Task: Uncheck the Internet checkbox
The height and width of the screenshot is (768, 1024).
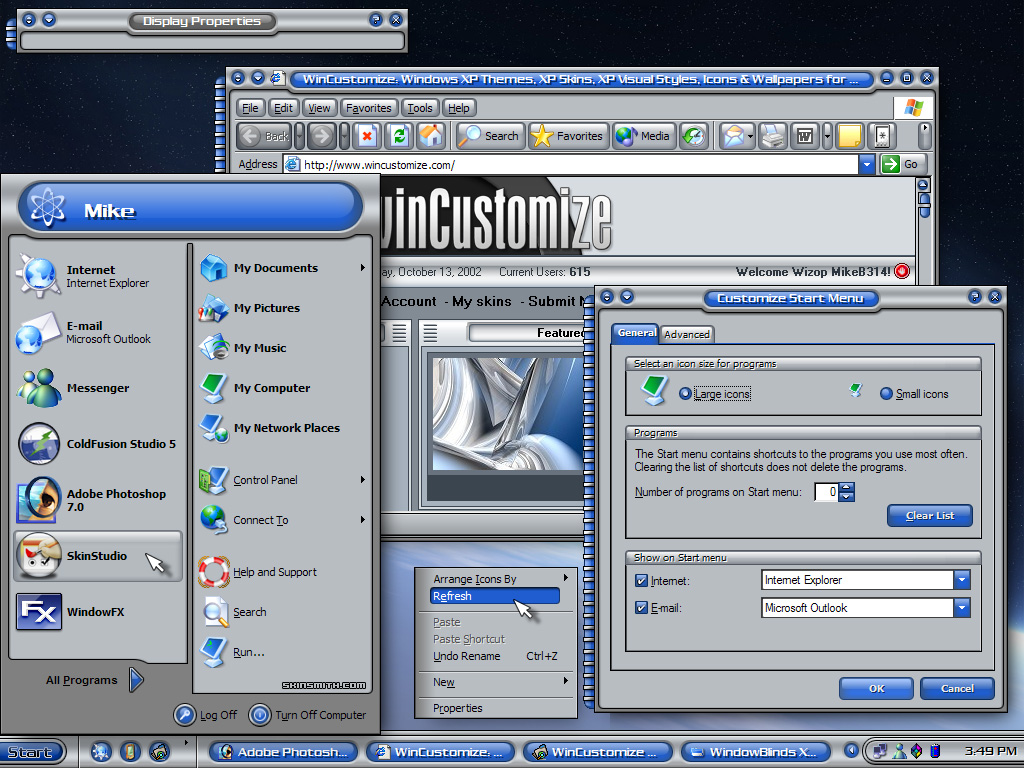Action: (x=641, y=581)
